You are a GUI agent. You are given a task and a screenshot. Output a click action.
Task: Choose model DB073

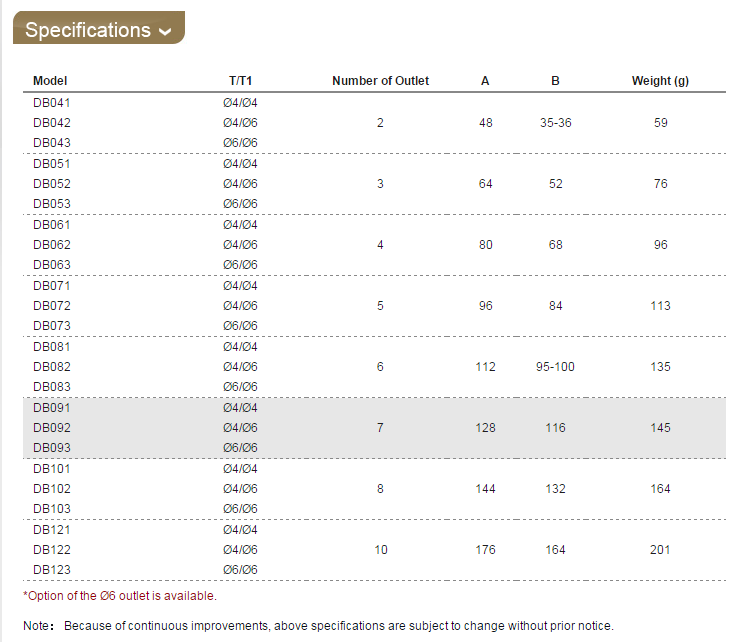(52, 326)
